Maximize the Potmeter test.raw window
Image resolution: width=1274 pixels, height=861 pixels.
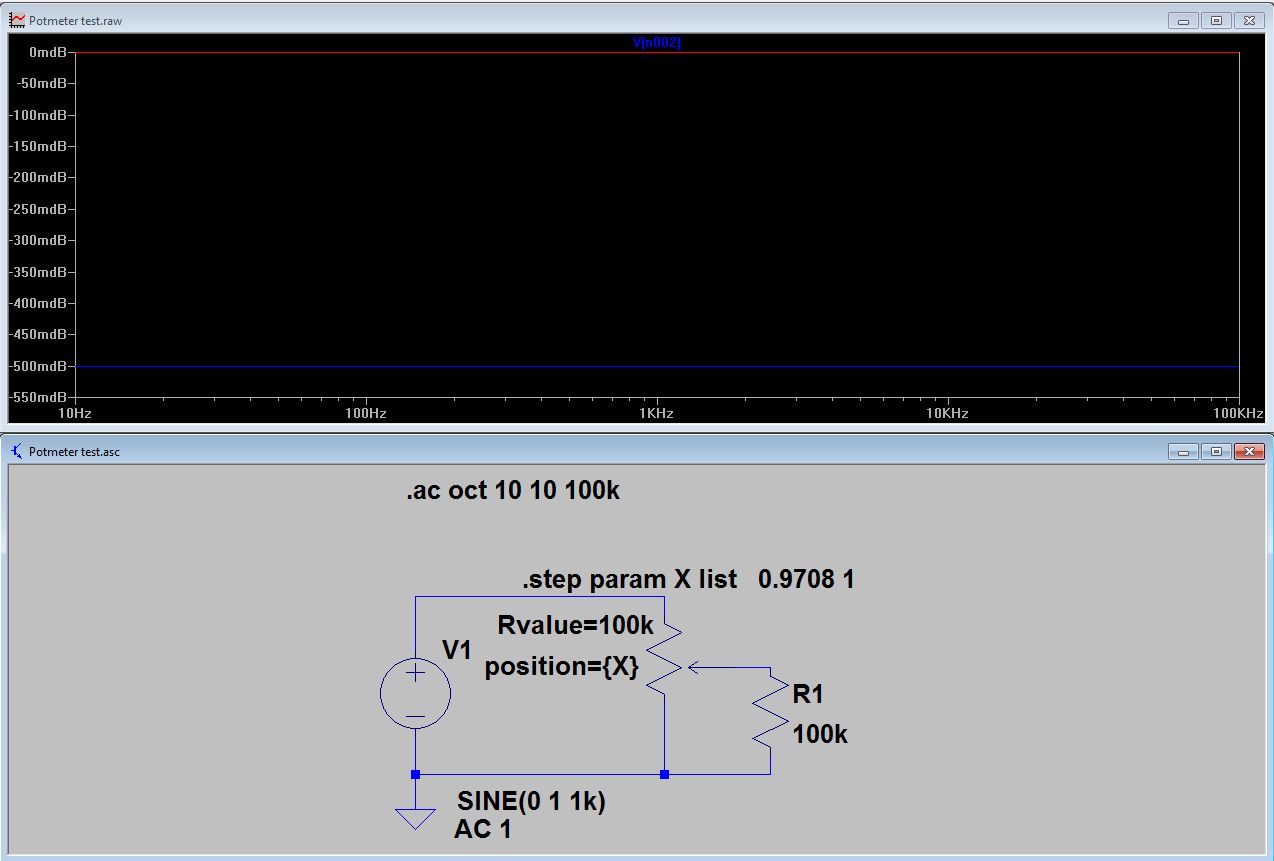(x=1216, y=20)
